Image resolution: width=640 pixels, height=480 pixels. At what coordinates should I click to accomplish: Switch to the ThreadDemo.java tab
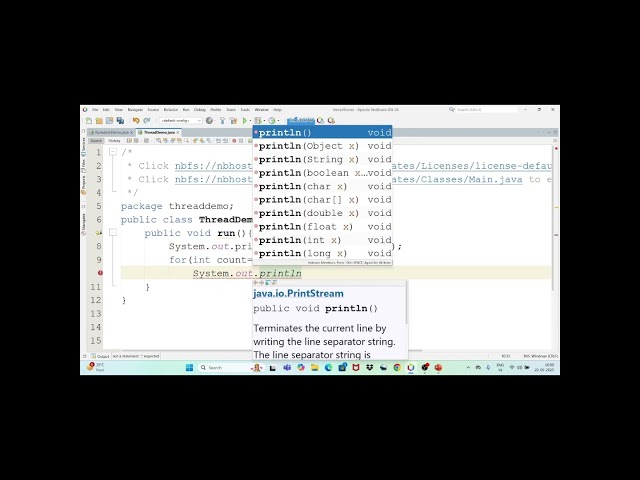pyautogui.click(x=159, y=133)
